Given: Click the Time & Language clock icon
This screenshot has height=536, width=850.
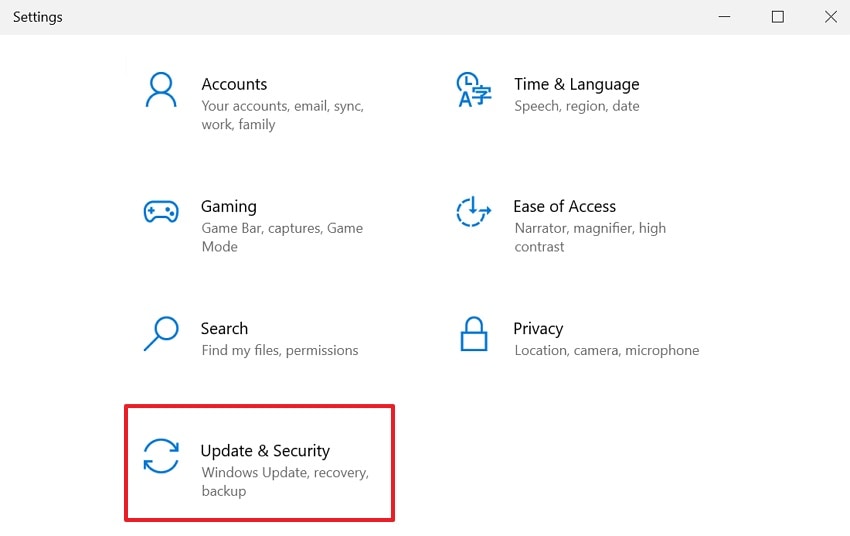Looking at the screenshot, I should [473, 89].
